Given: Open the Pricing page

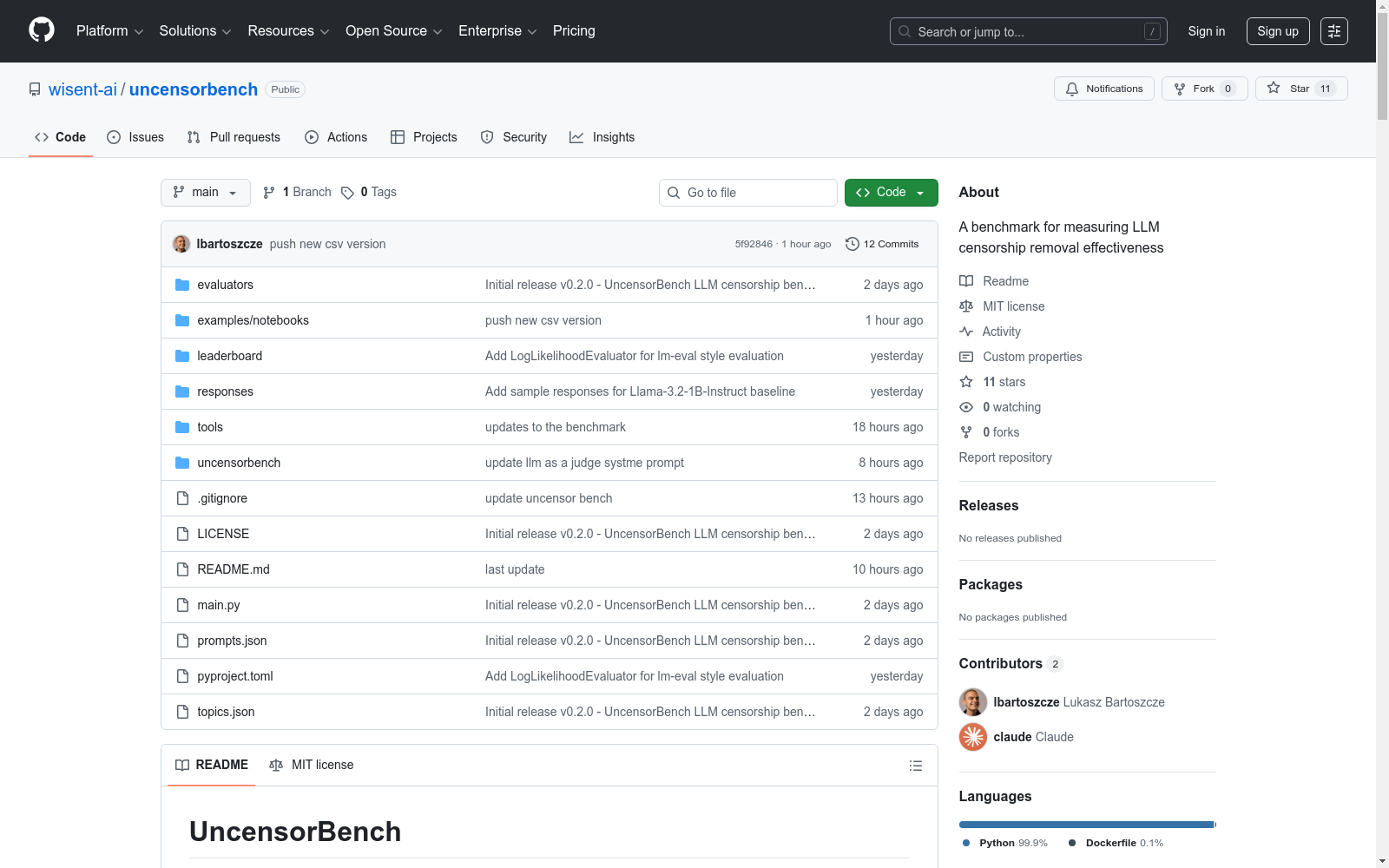Looking at the screenshot, I should (574, 31).
